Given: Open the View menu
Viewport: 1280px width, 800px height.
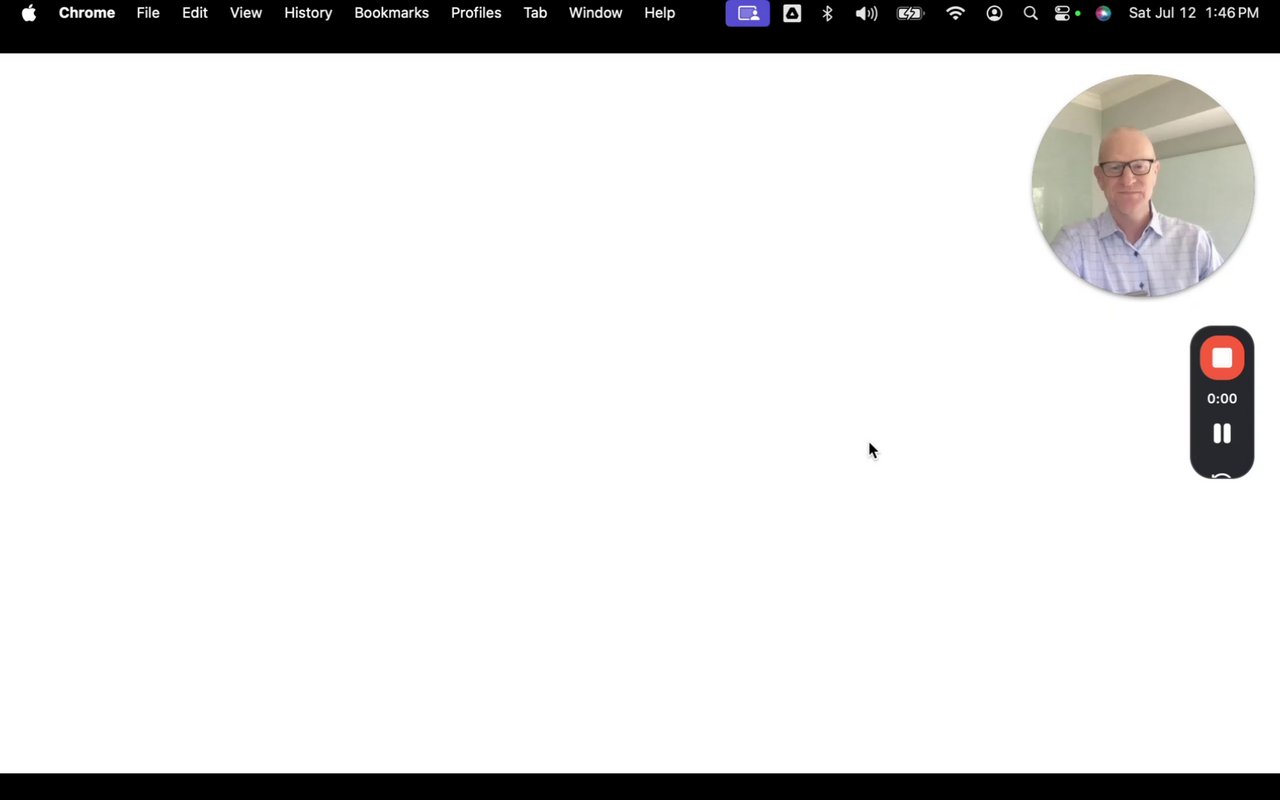Looking at the screenshot, I should [x=246, y=13].
